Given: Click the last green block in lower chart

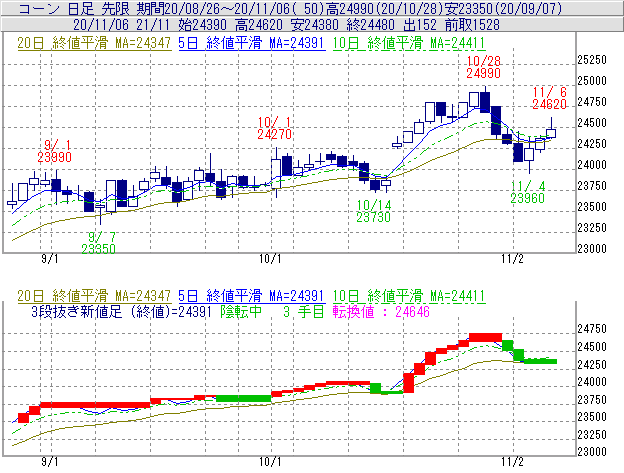Looking at the screenshot, I should pos(540,361).
